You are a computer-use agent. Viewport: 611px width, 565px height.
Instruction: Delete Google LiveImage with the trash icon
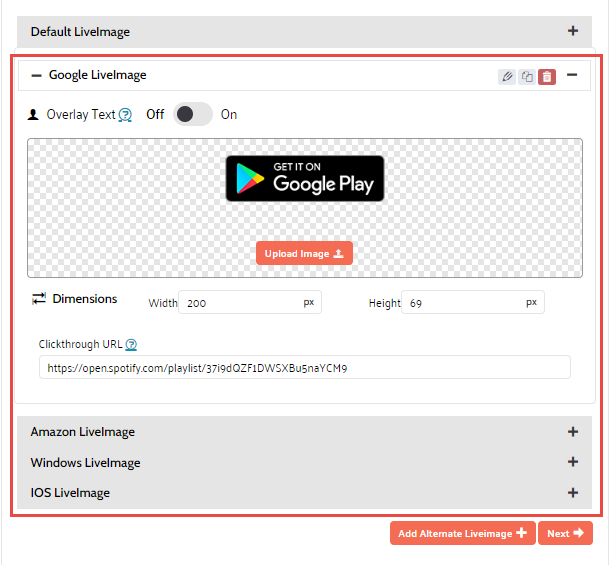(x=547, y=77)
